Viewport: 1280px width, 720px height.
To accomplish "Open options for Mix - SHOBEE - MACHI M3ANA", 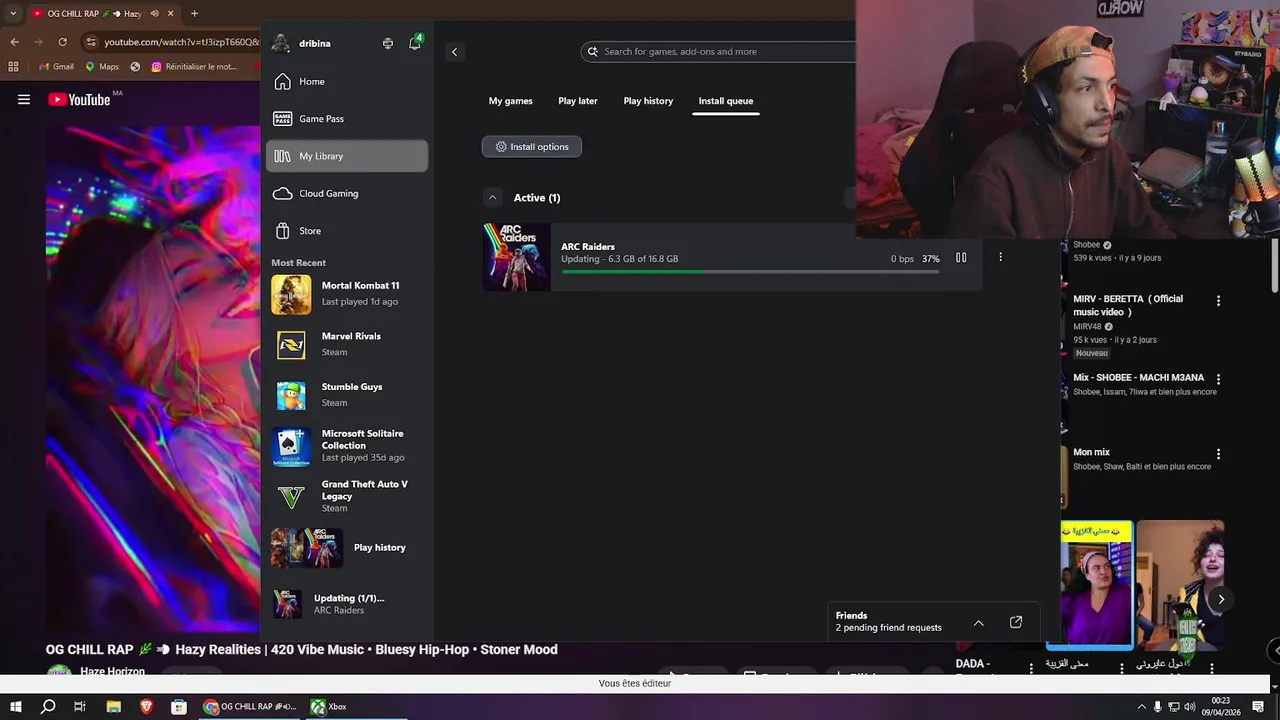I will pyautogui.click(x=1218, y=379).
